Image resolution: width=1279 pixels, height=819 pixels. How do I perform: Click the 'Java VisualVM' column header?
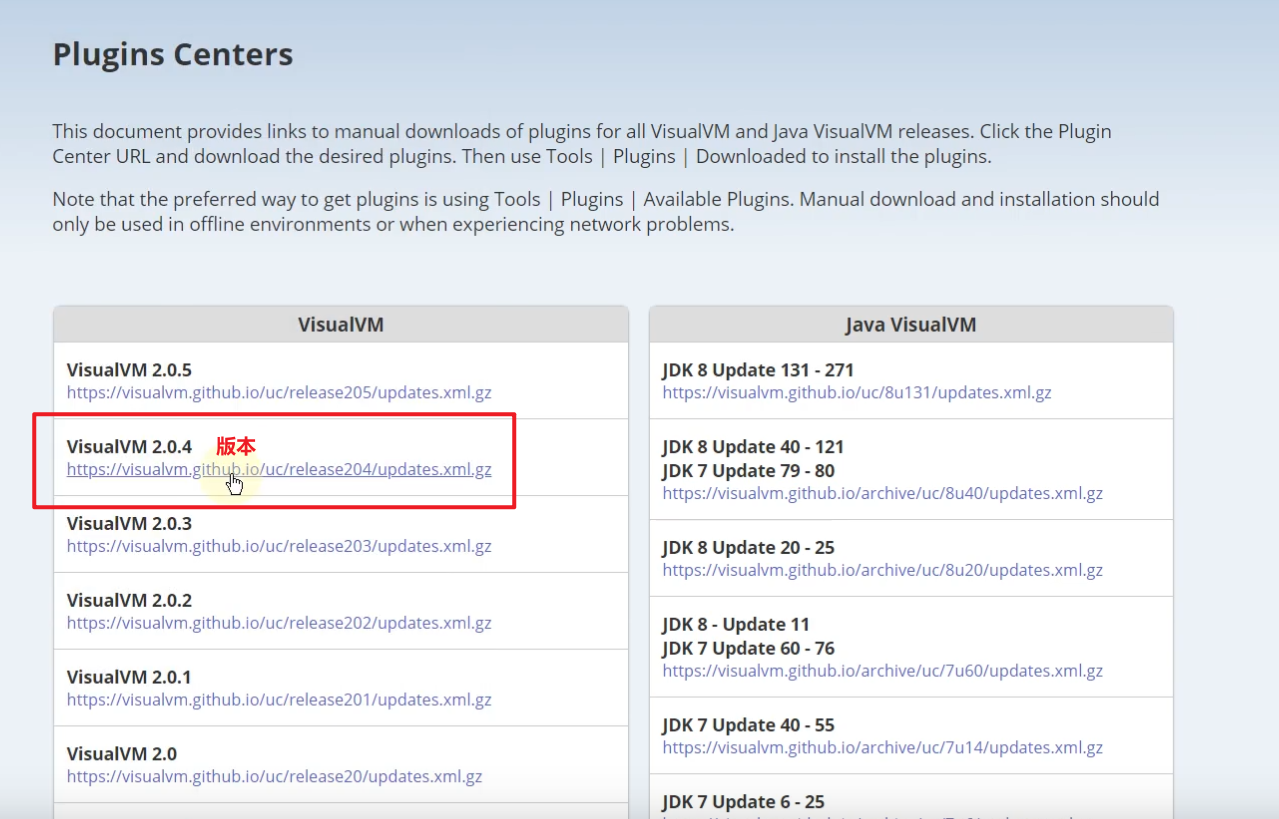point(911,324)
